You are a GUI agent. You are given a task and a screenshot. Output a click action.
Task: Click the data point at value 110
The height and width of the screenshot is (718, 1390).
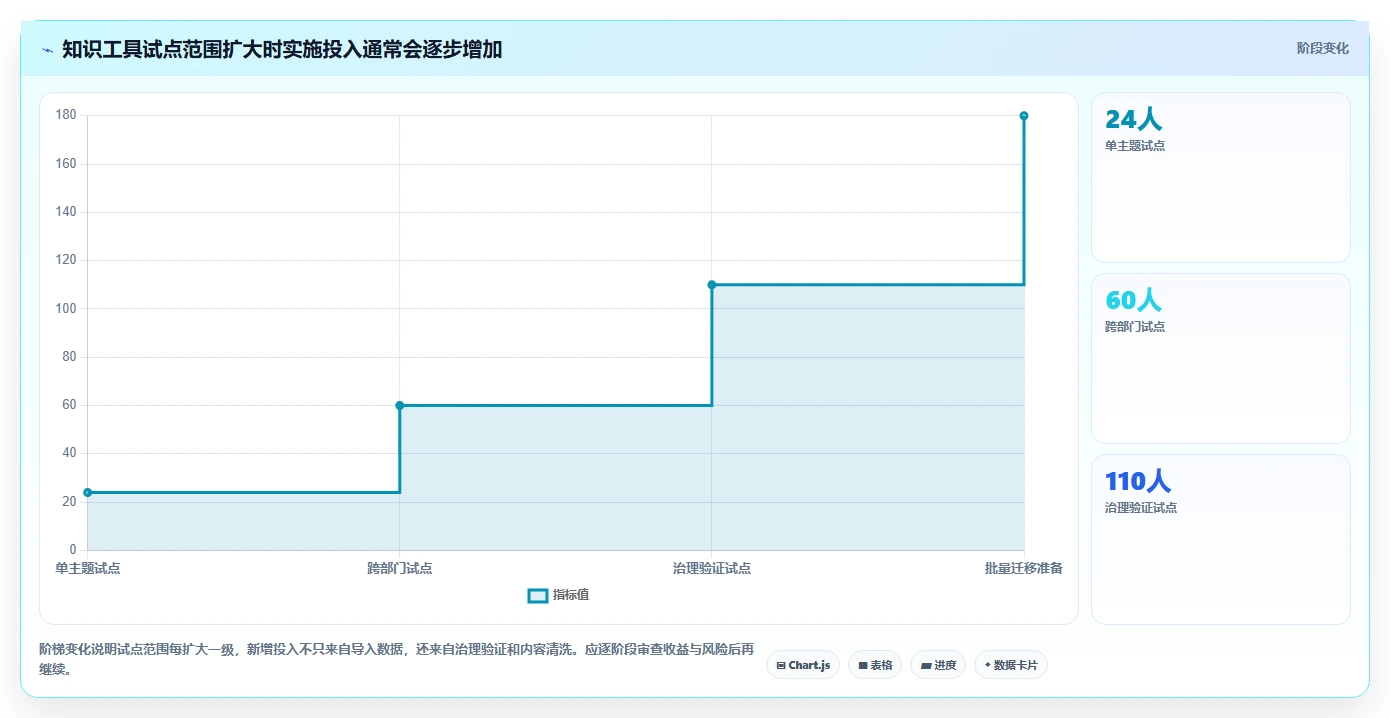712,285
